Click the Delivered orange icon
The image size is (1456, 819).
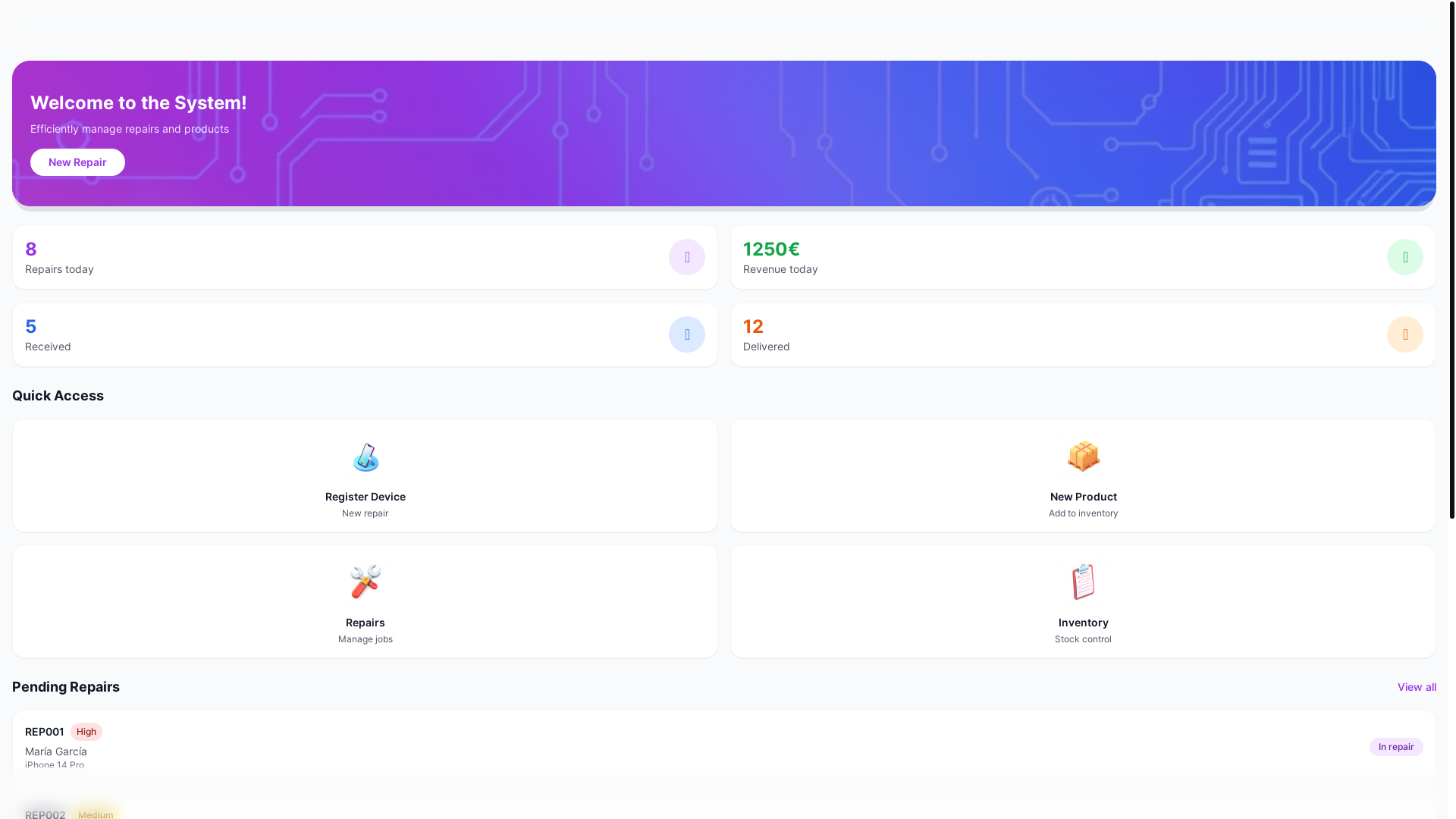click(x=1405, y=334)
